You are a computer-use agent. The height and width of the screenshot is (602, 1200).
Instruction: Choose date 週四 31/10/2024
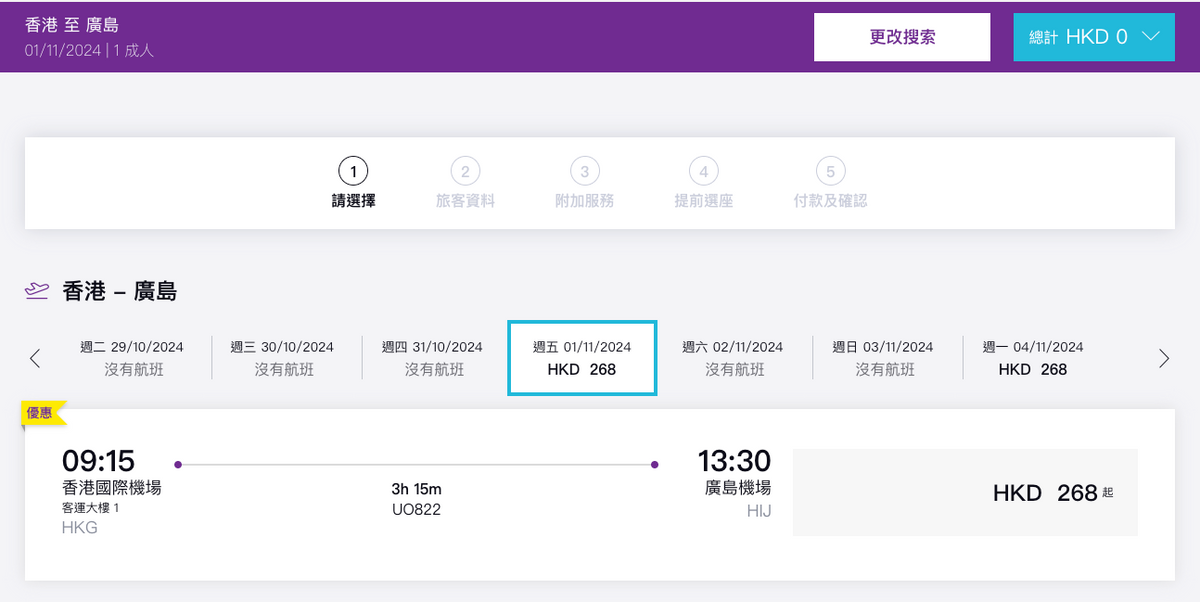[x=433, y=358]
